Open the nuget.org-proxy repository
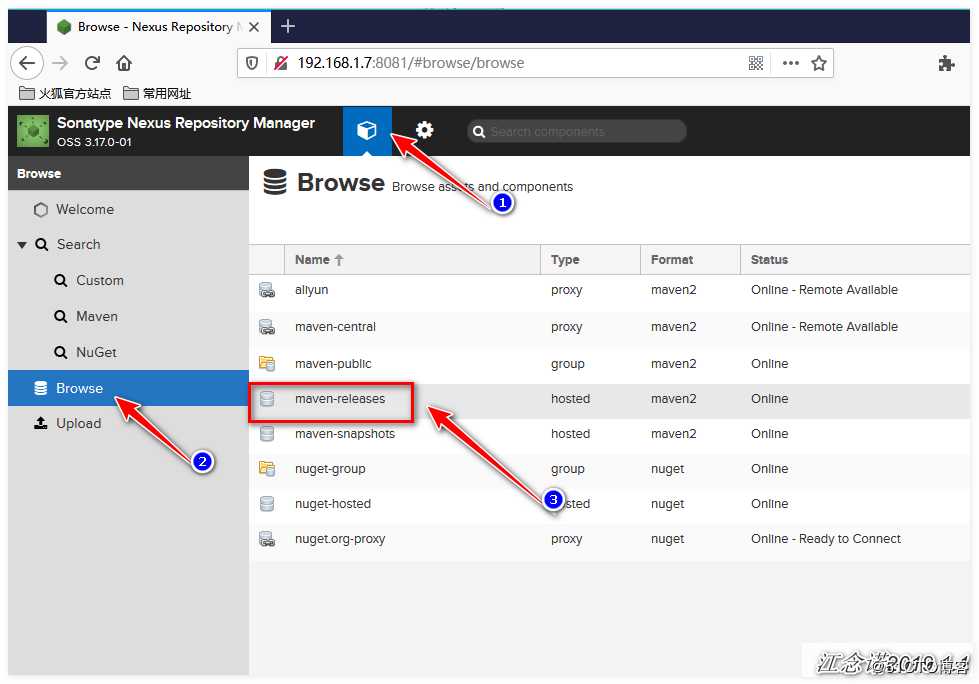Image resolution: width=979 pixels, height=684 pixels. pos(340,539)
